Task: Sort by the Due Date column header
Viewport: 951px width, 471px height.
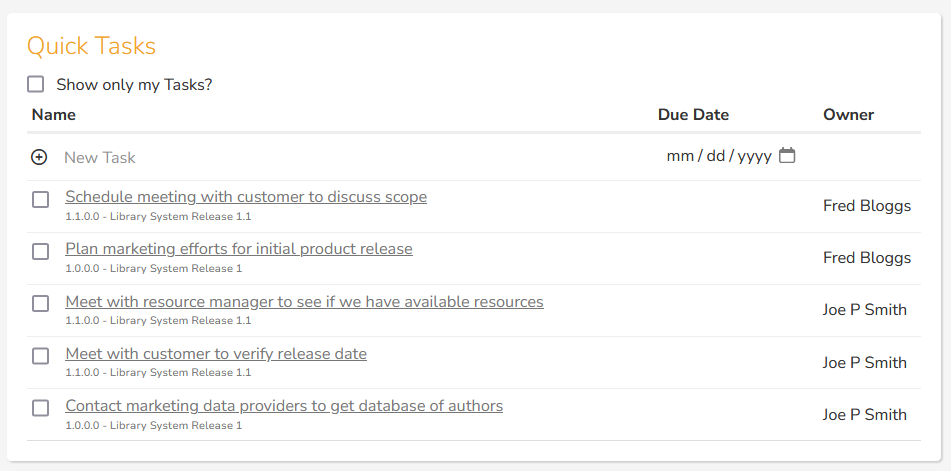Action: pos(693,115)
